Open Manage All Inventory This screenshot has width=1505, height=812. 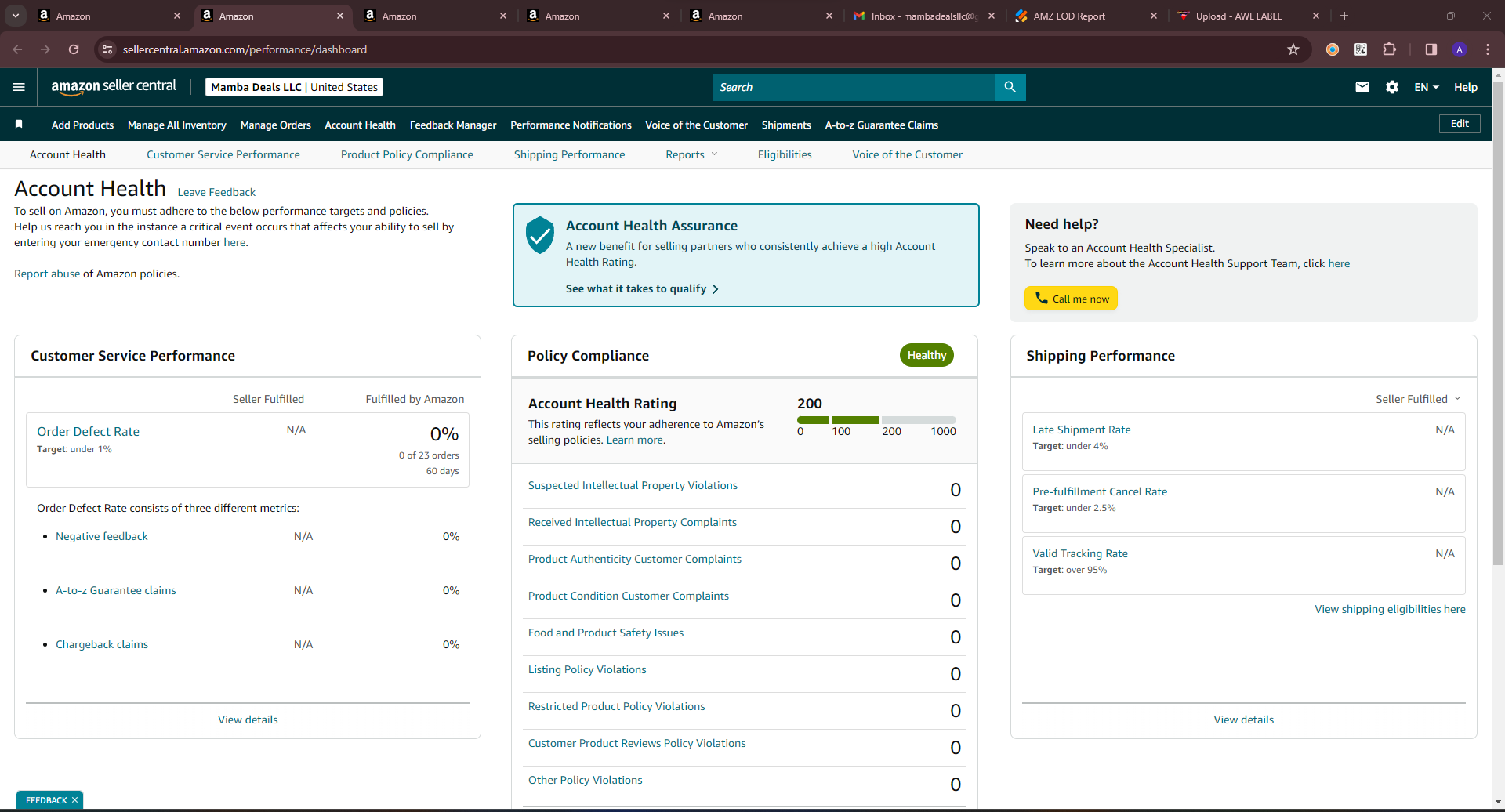coord(177,125)
